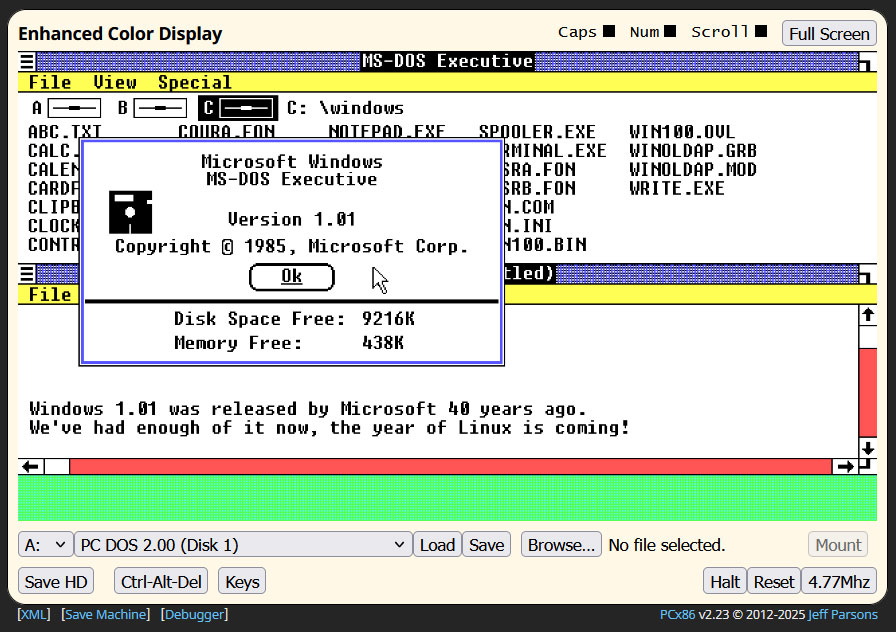This screenshot has height=632, width=896.
Task: Toggle the Num lock indicator
Action: (x=670, y=31)
